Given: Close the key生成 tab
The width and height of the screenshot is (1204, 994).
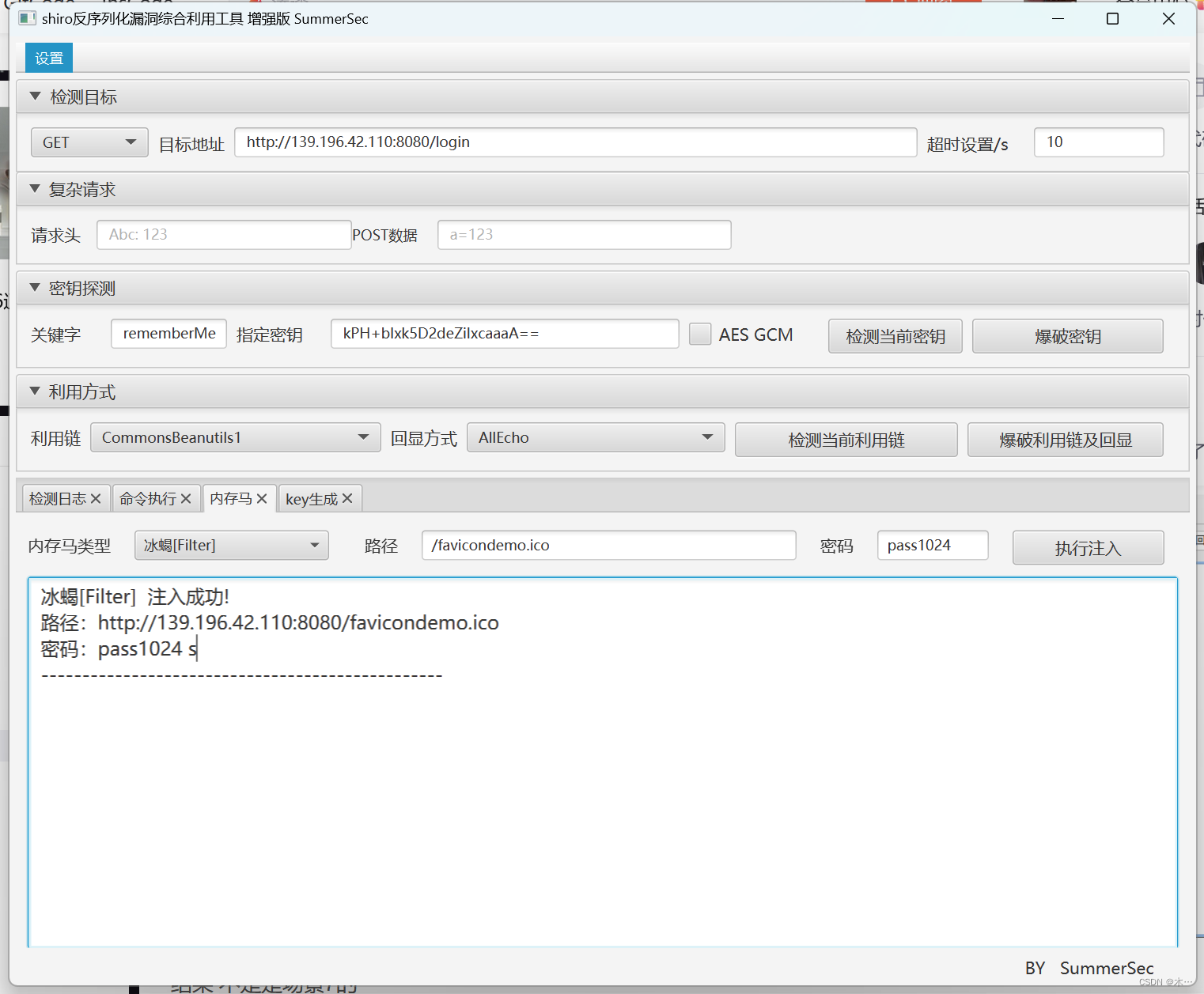Looking at the screenshot, I should click(x=347, y=499).
